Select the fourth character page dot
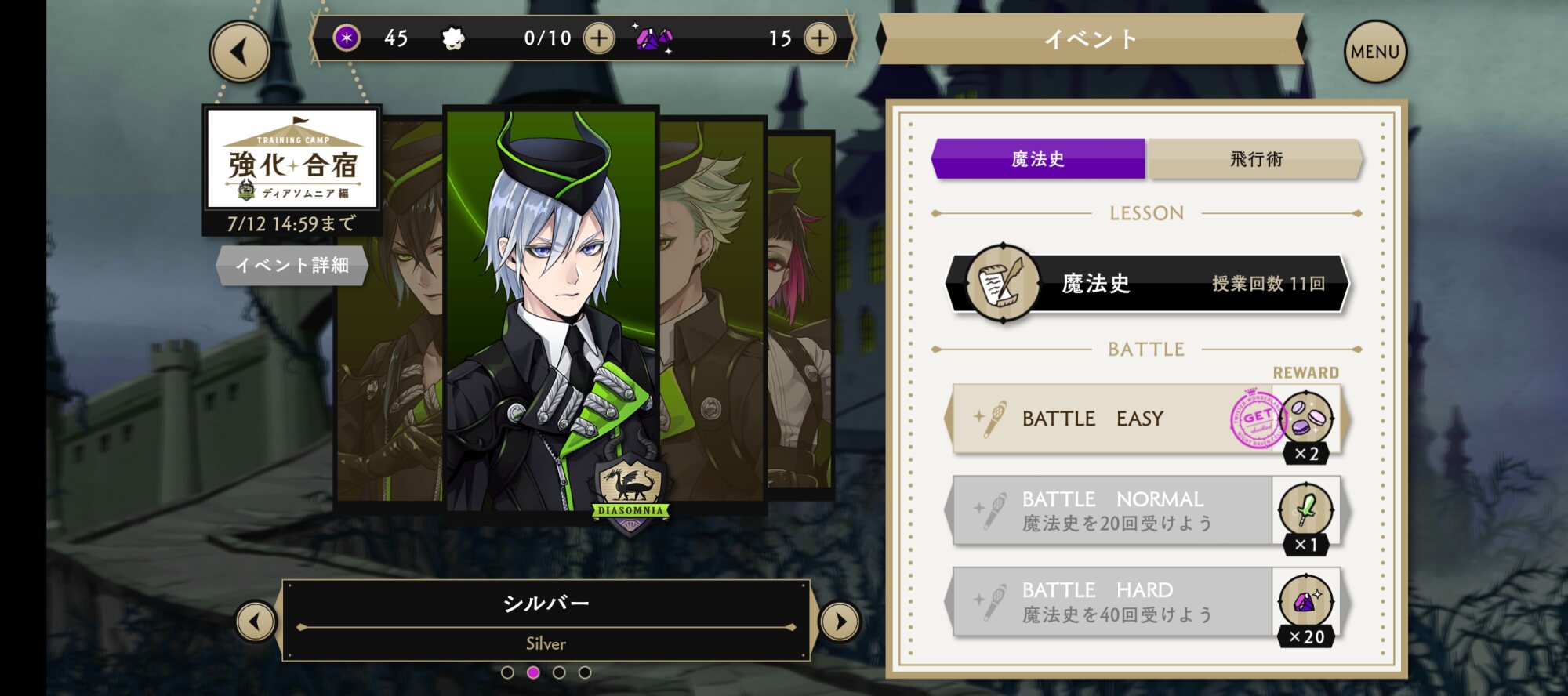Viewport: 1568px width, 696px height. tap(585, 672)
